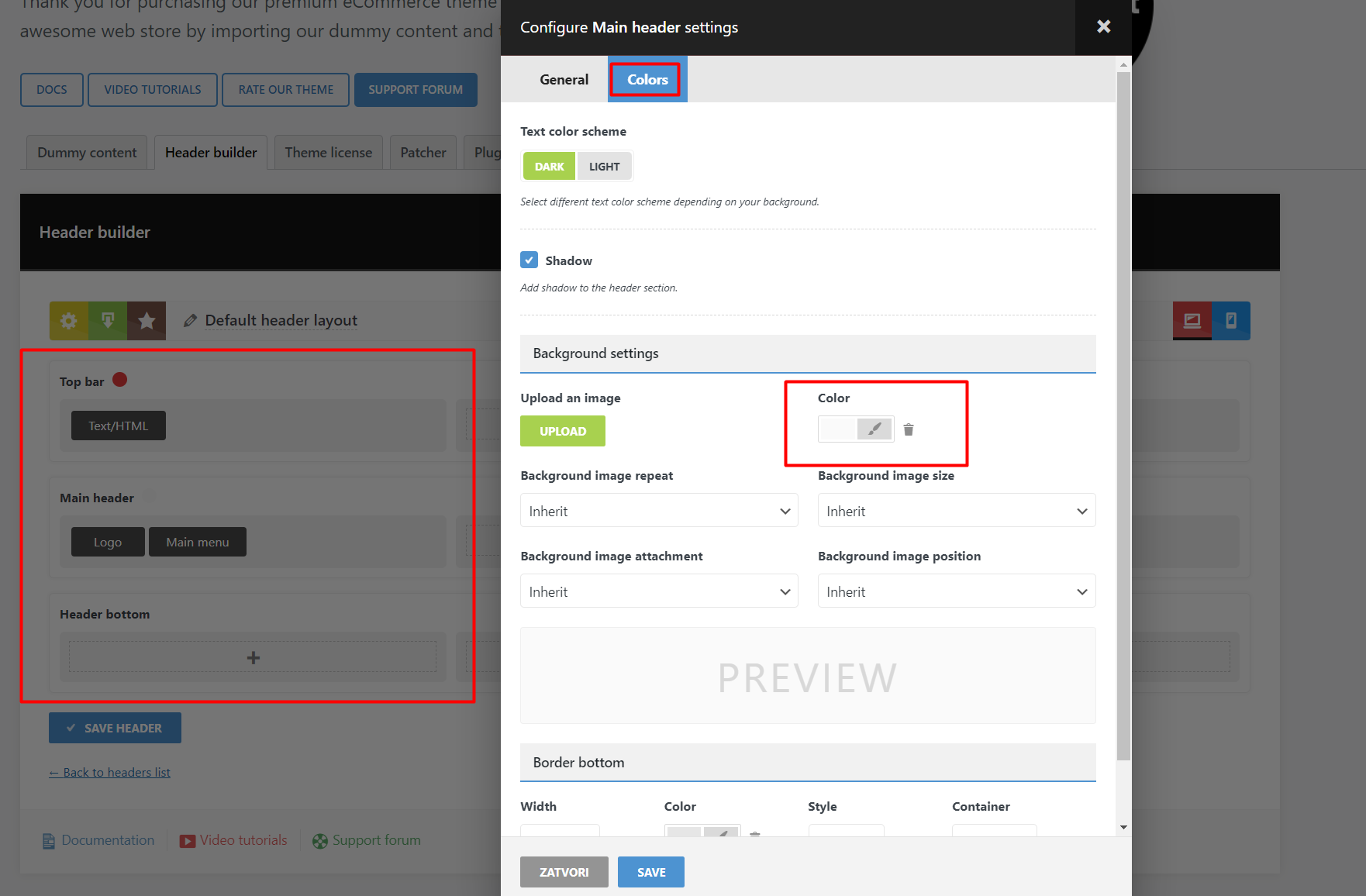Click the blue SAVE button
The height and width of the screenshot is (896, 1366).
[x=651, y=872]
